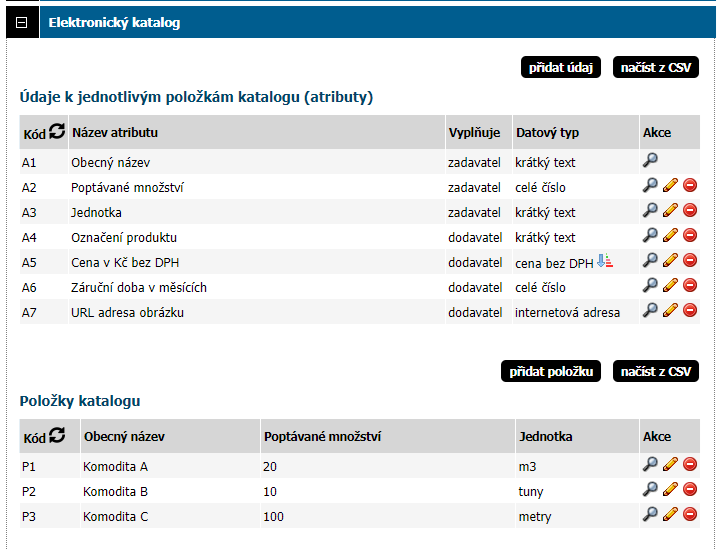Click 'přidat údaj' button
The width and height of the screenshot is (721, 549).
point(560,68)
